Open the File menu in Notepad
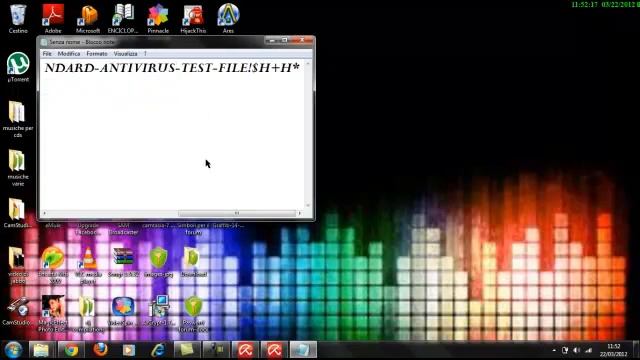 click(47, 53)
